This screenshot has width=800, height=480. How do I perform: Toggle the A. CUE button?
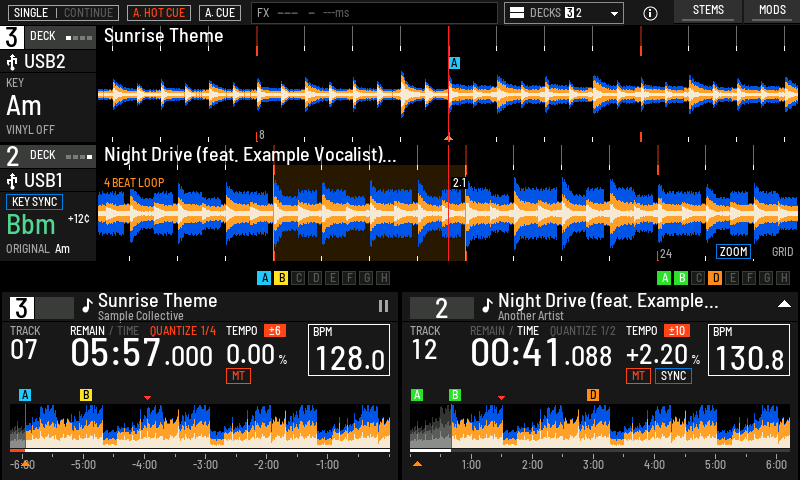pos(220,13)
